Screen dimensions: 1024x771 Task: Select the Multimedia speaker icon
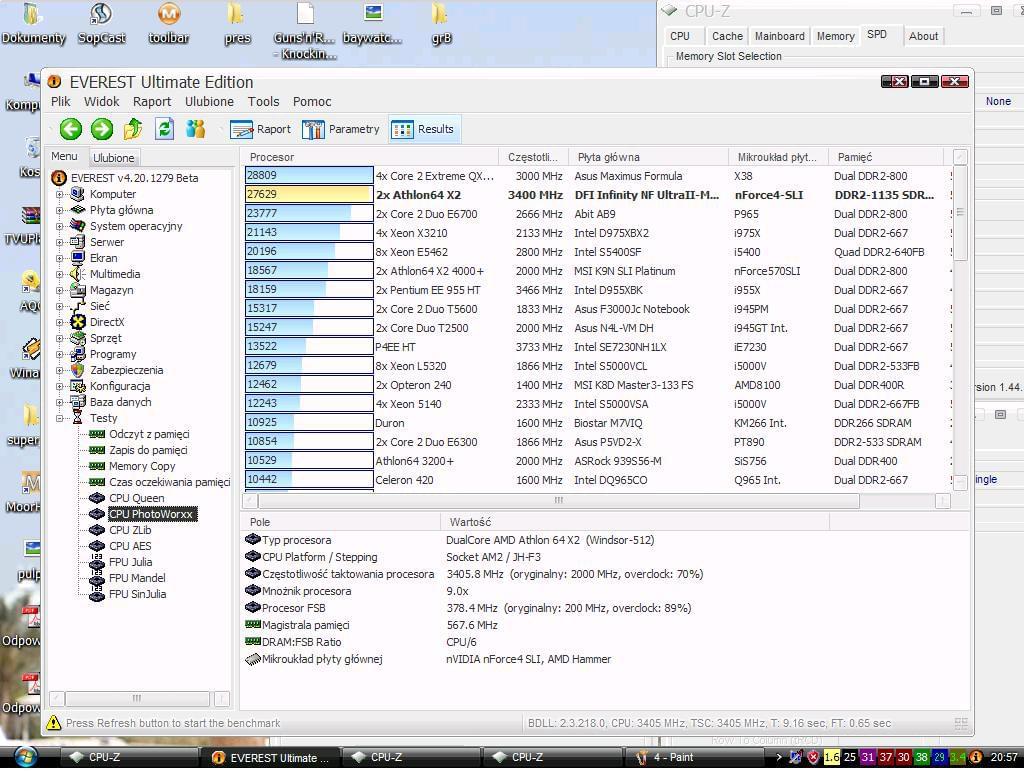click(x=78, y=274)
